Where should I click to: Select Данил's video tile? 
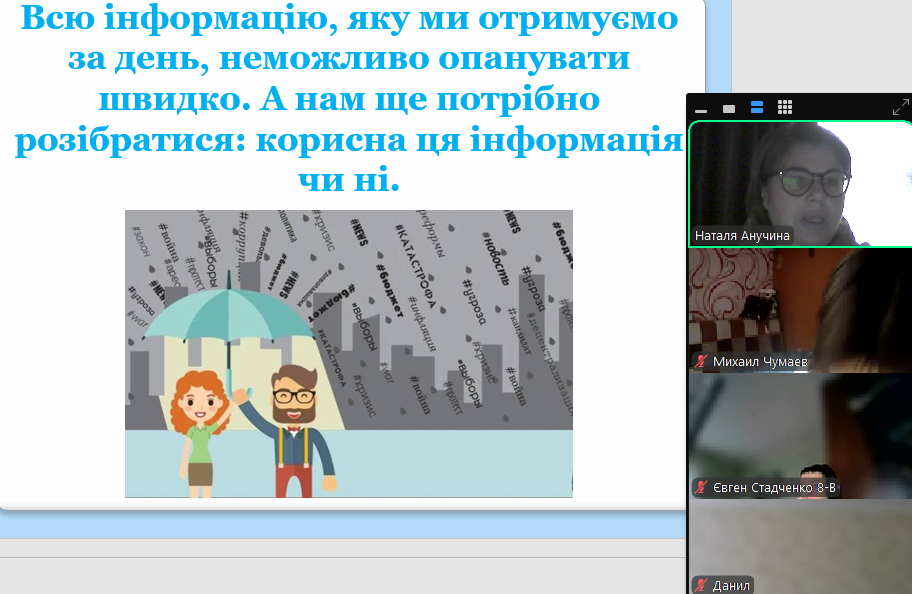[800, 540]
